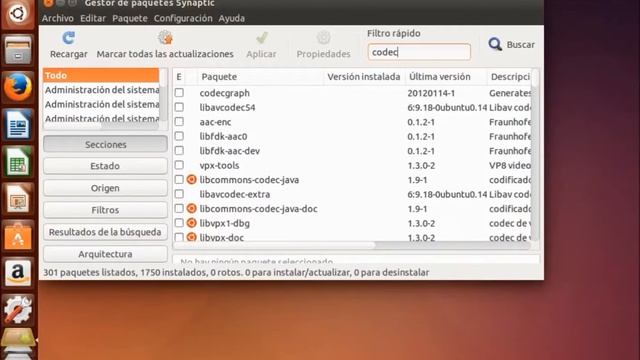The image size is (640, 360).
Task: Select the codecgraph package name
Action: [224, 93]
